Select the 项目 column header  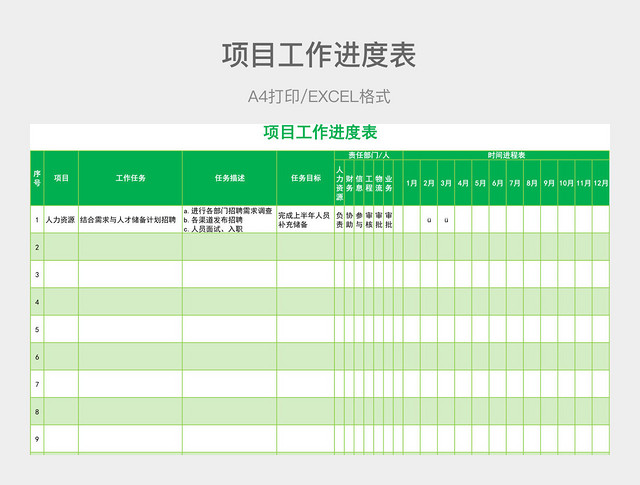[61, 178]
